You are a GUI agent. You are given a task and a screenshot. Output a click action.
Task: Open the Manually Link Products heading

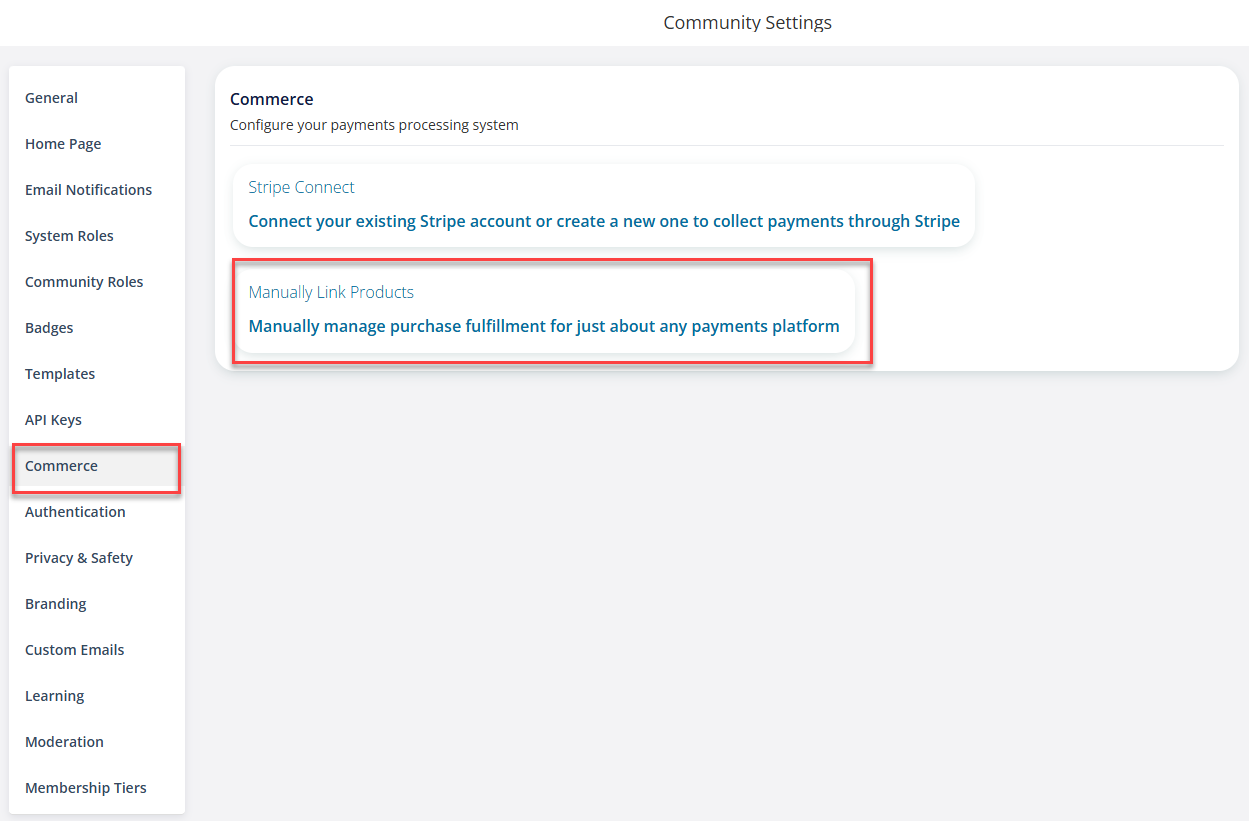pyautogui.click(x=331, y=292)
